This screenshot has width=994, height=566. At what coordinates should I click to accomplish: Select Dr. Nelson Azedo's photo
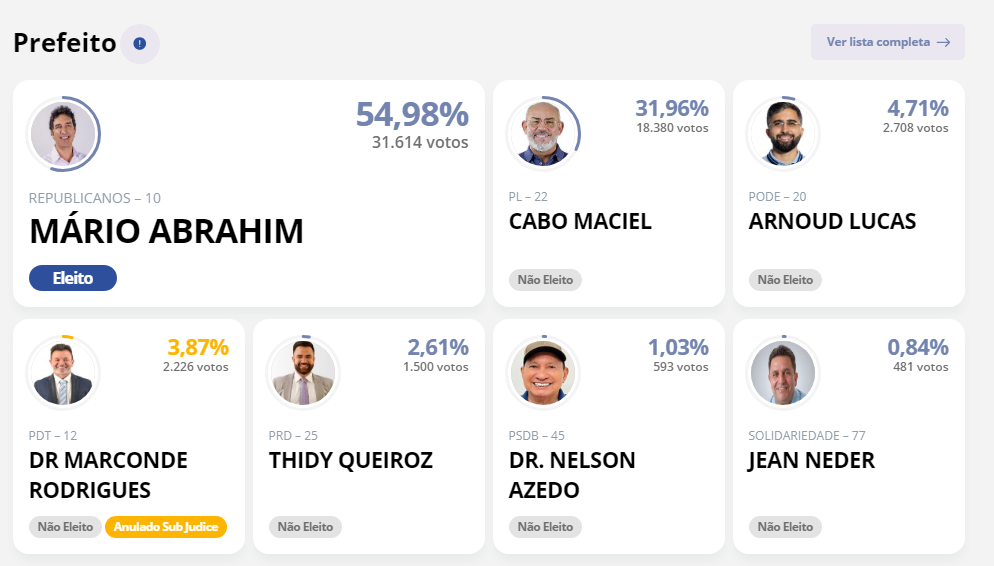[543, 373]
